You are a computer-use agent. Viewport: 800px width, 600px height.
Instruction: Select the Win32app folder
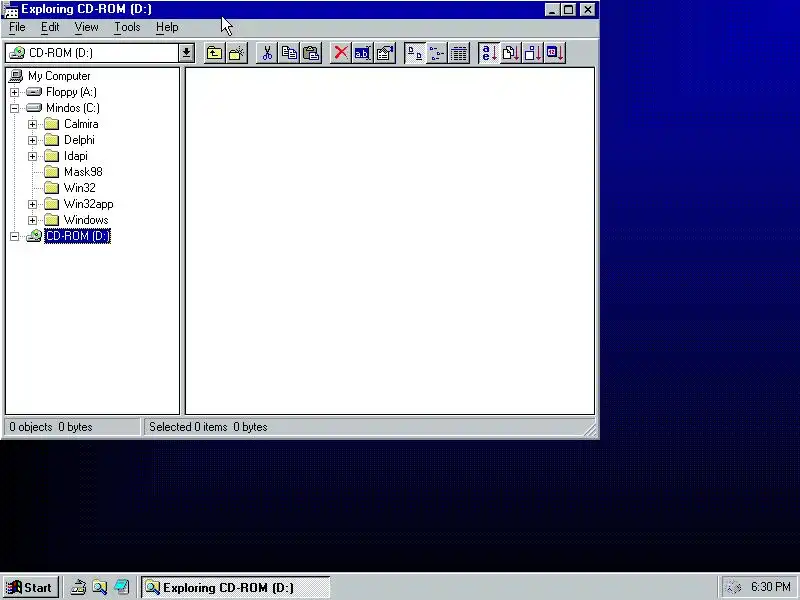pos(89,204)
